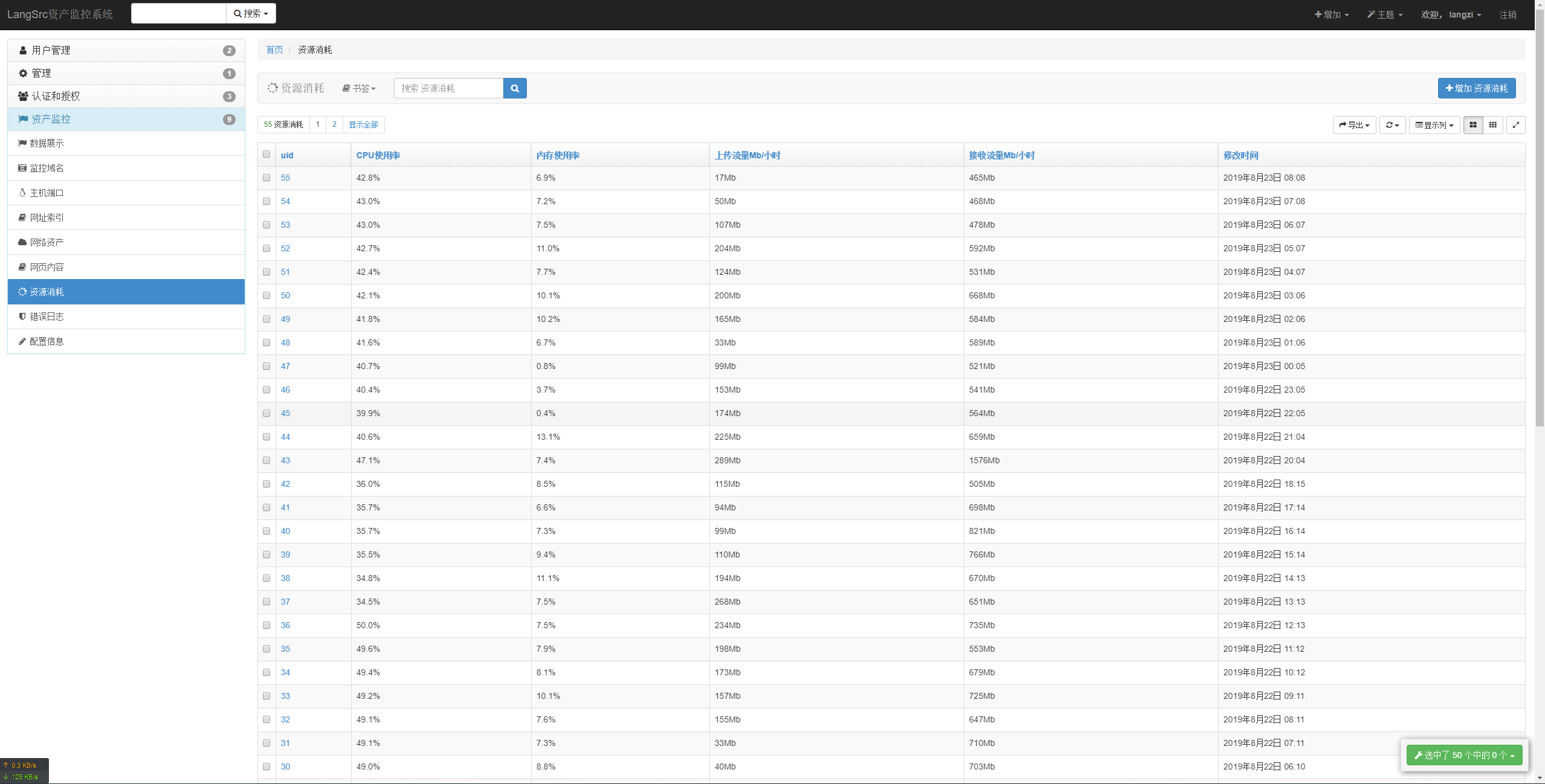Open the 主题 theme menu
Image resolution: width=1545 pixels, height=784 pixels.
(1384, 14)
